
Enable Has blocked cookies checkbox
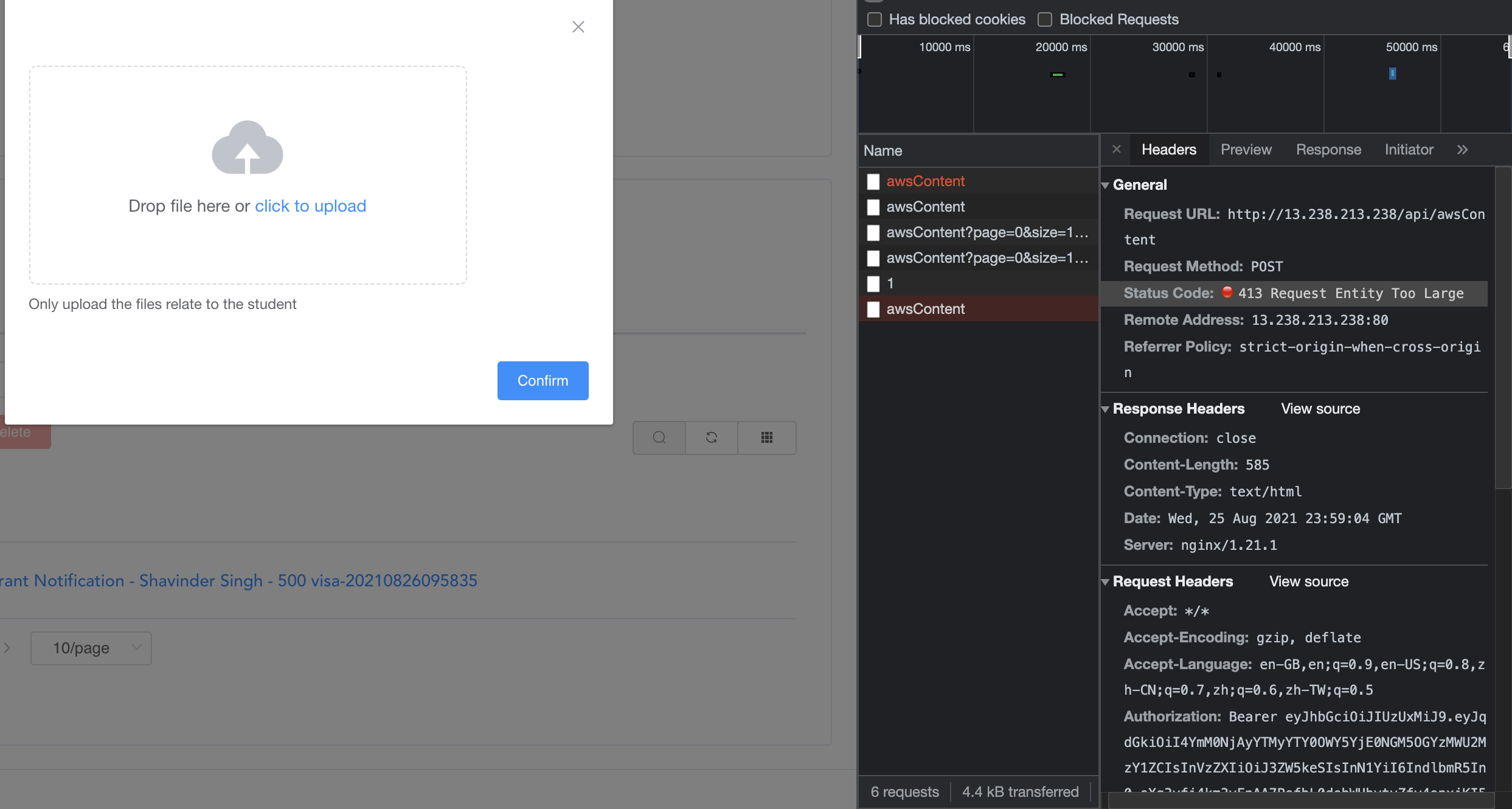[875, 19]
